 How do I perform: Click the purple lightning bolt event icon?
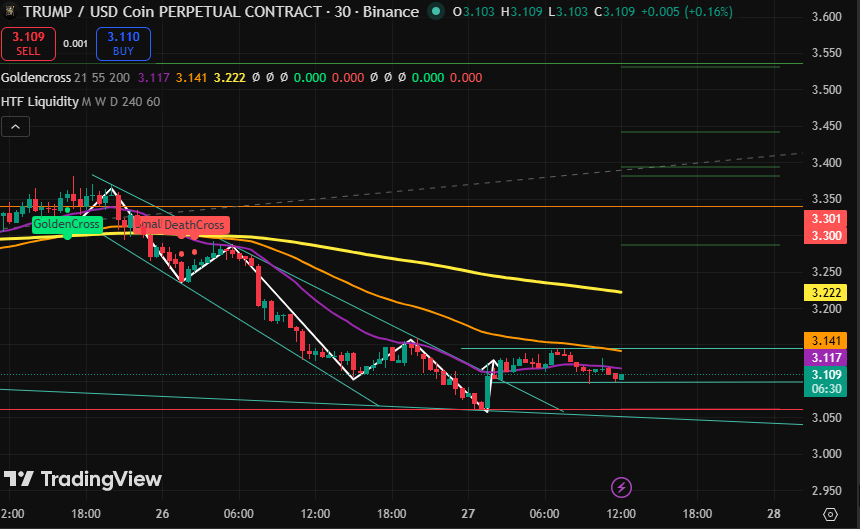(x=621, y=487)
